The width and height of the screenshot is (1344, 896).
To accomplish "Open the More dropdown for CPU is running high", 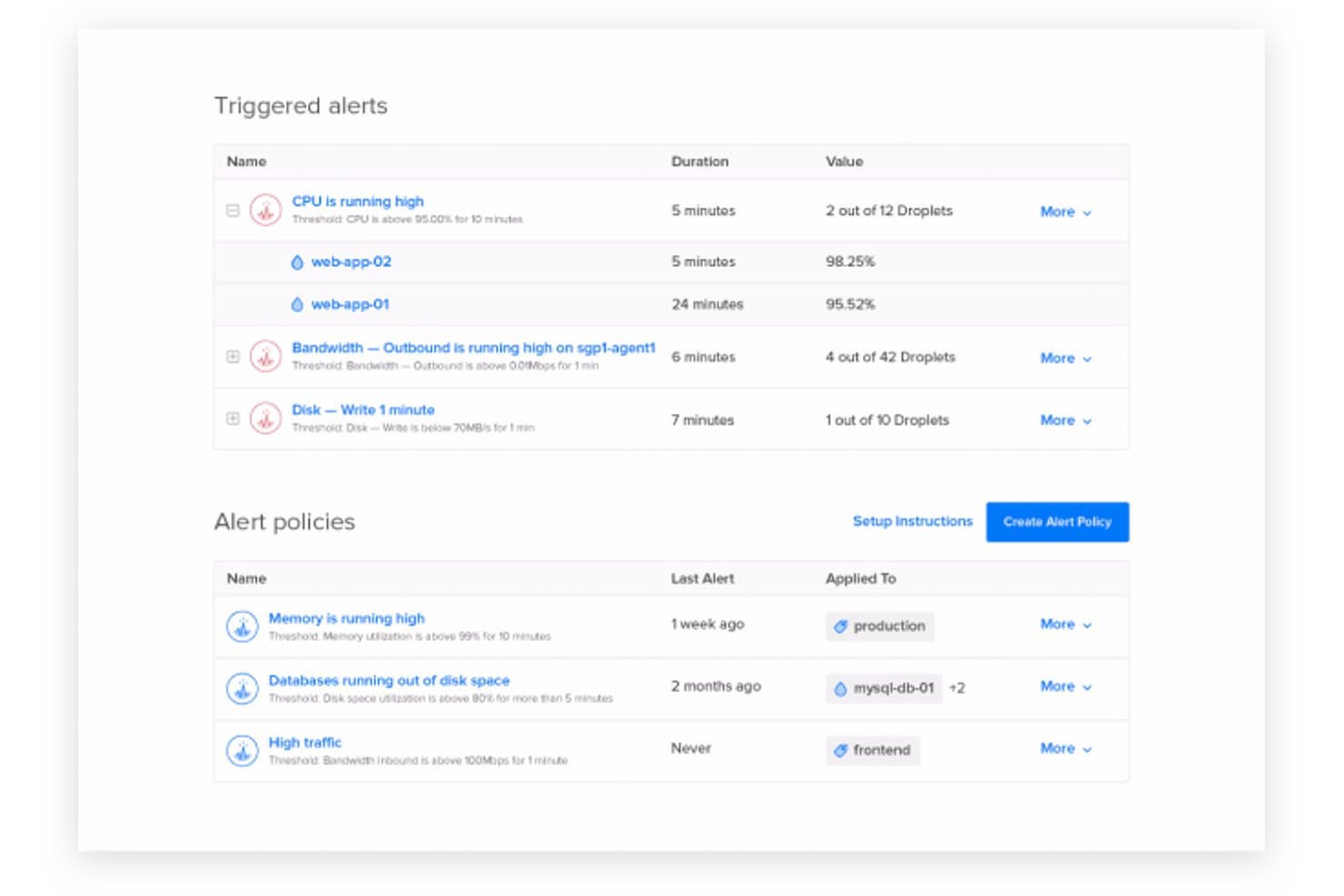I will 1066,212.
